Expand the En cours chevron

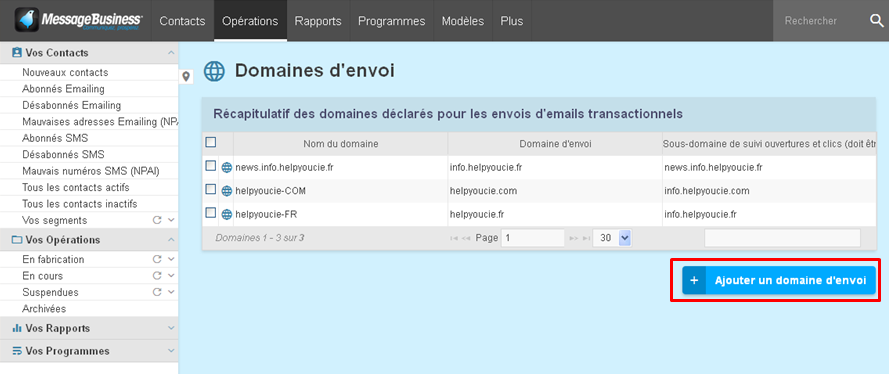[x=171, y=276]
